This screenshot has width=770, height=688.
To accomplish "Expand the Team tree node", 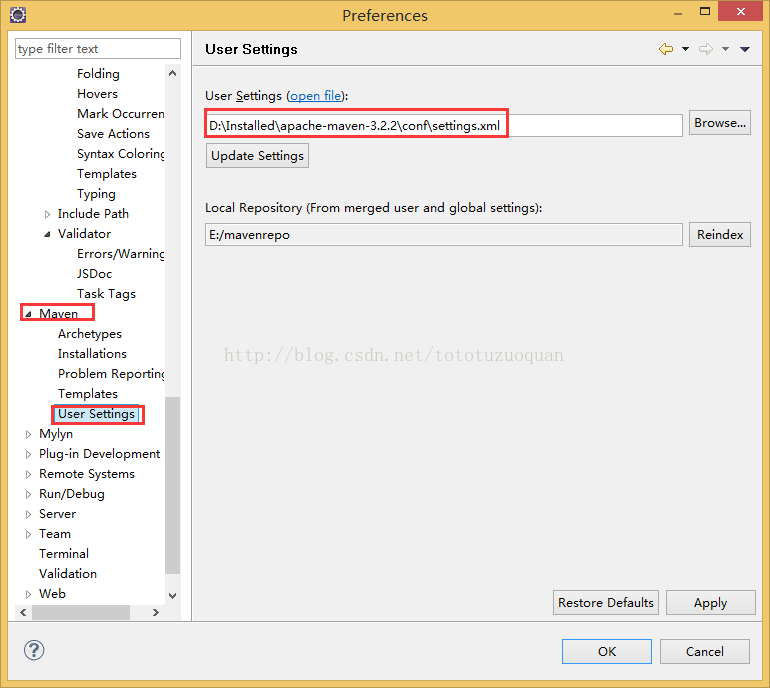I will pyautogui.click(x=28, y=534).
